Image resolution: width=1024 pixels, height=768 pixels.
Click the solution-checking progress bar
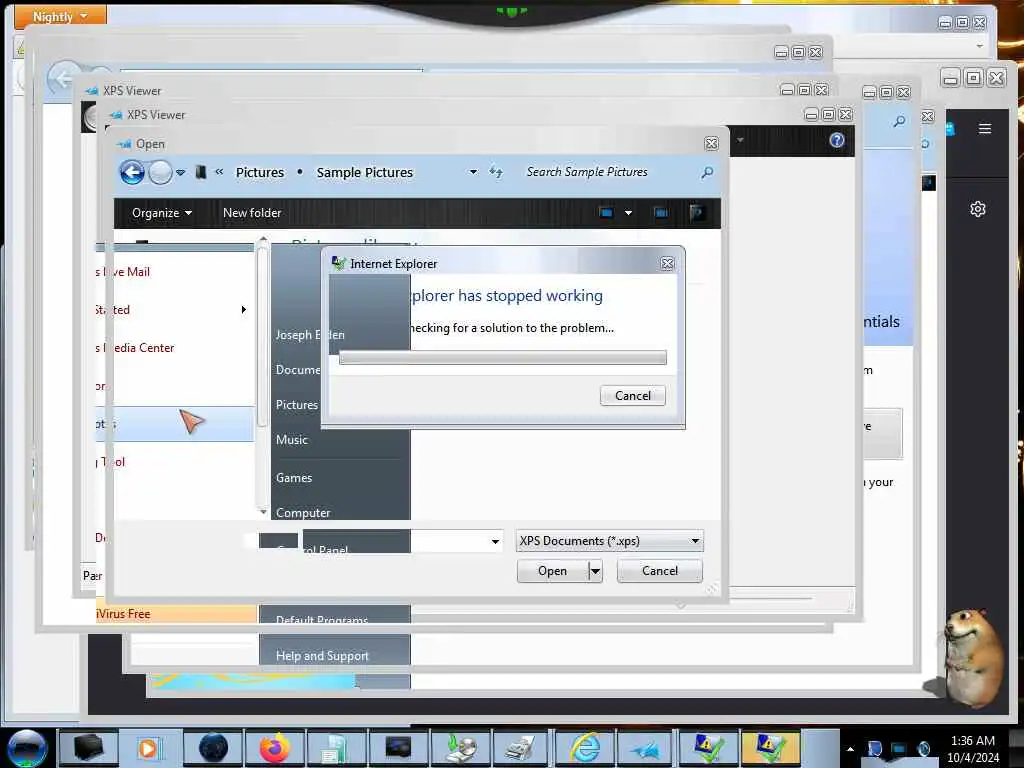click(503, 357)
